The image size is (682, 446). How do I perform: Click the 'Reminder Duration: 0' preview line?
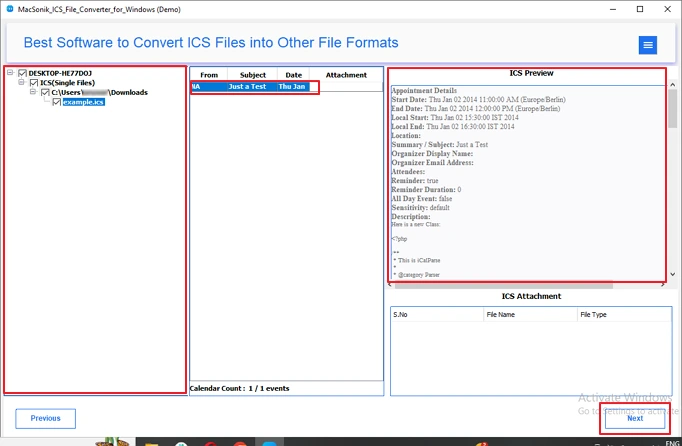tap(426, 190)
